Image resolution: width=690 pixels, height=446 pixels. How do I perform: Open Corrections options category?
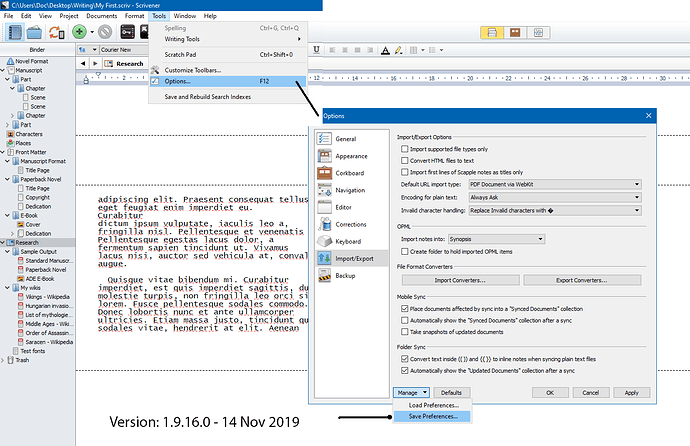coord(352,224)
